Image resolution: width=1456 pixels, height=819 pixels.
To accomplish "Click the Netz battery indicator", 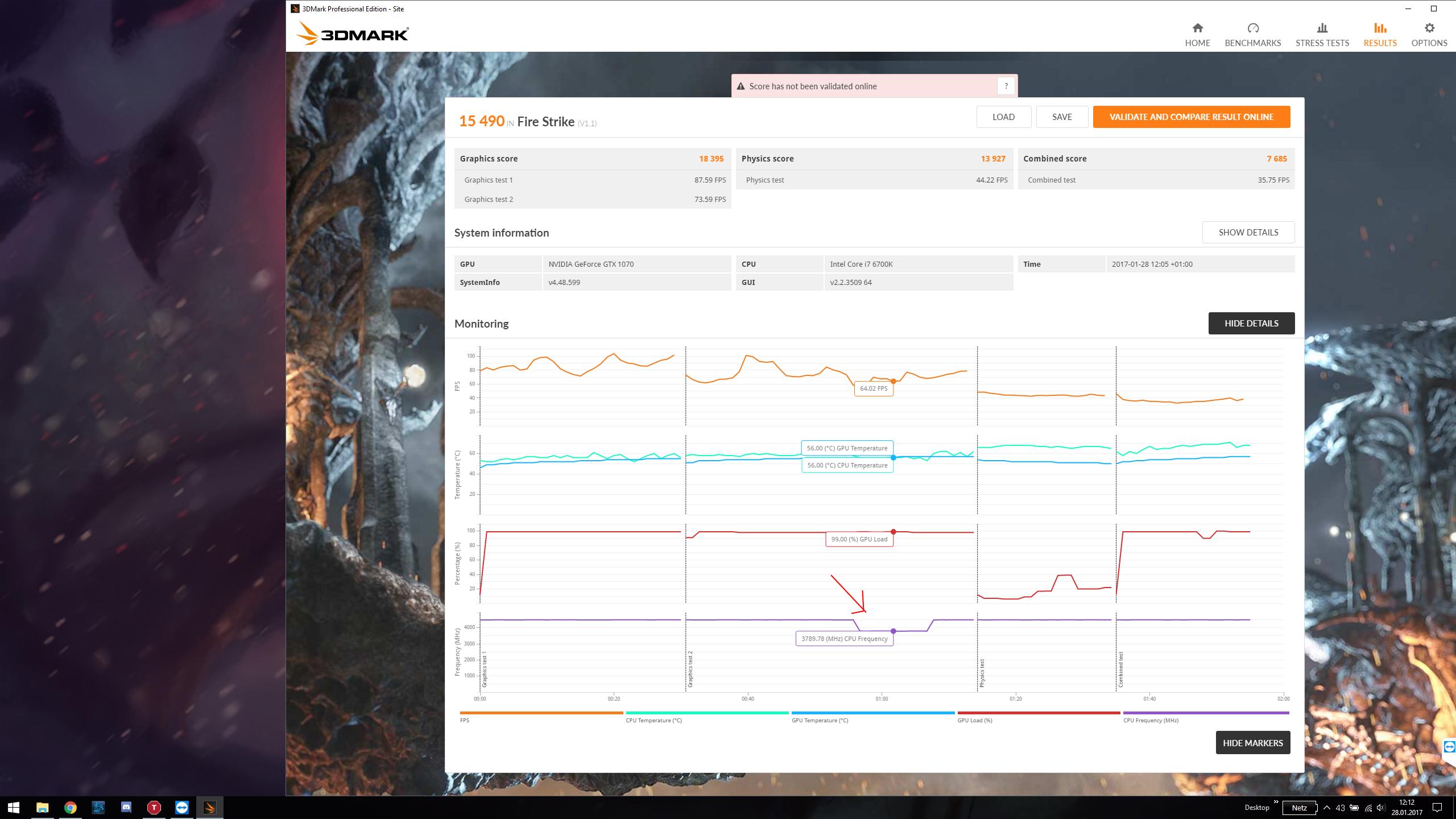I will coord(1299,808).
